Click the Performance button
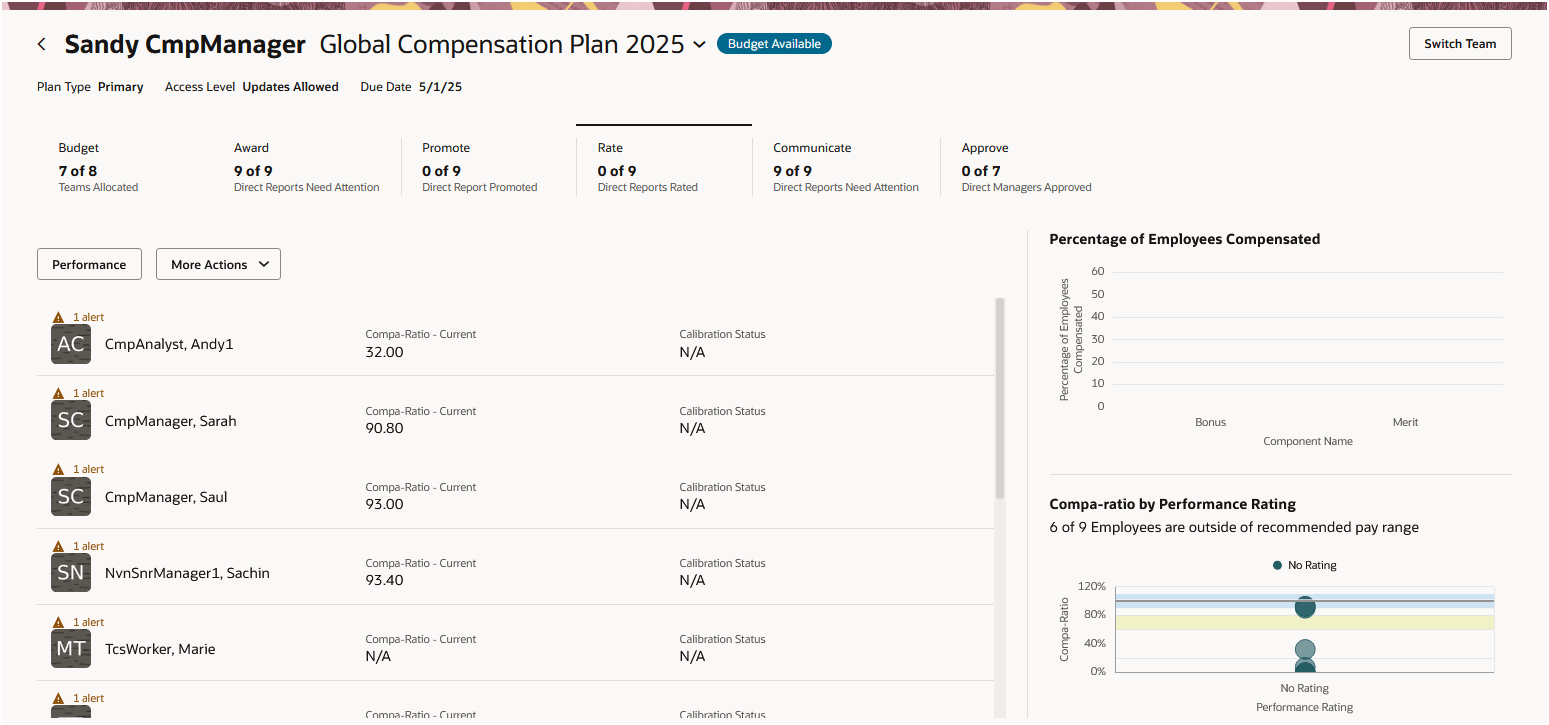This screenshot has width=1549, height=725. 89,264
